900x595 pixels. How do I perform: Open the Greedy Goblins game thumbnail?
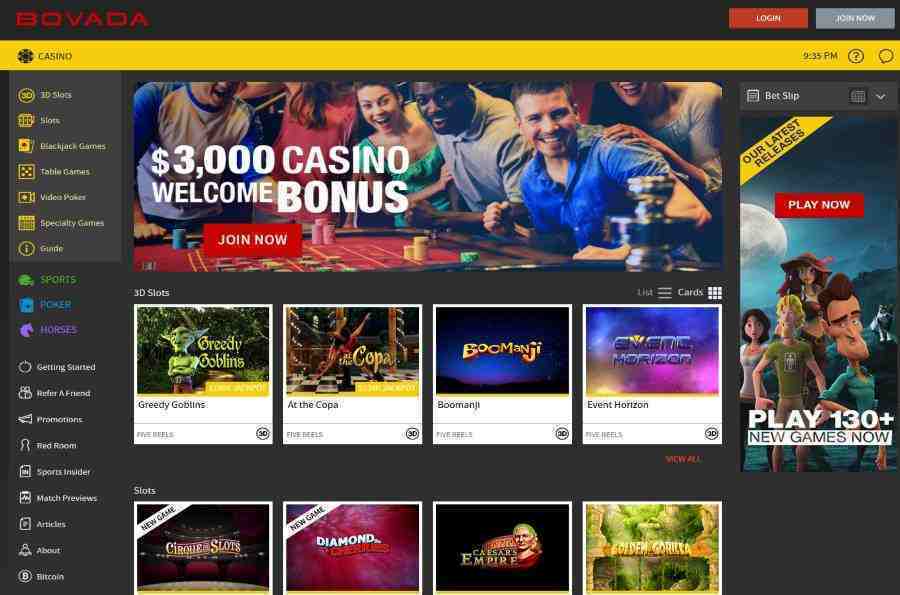(203, 350)
